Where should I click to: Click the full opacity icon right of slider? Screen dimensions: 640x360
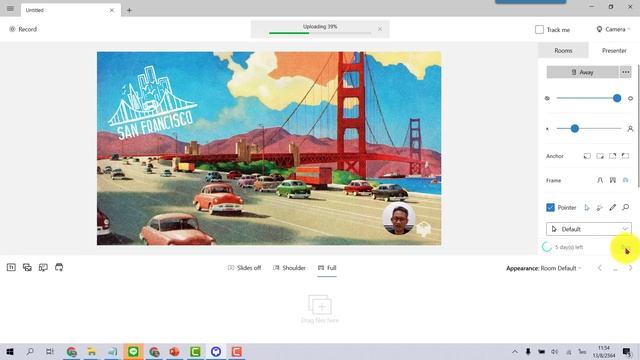click(630, 98)
